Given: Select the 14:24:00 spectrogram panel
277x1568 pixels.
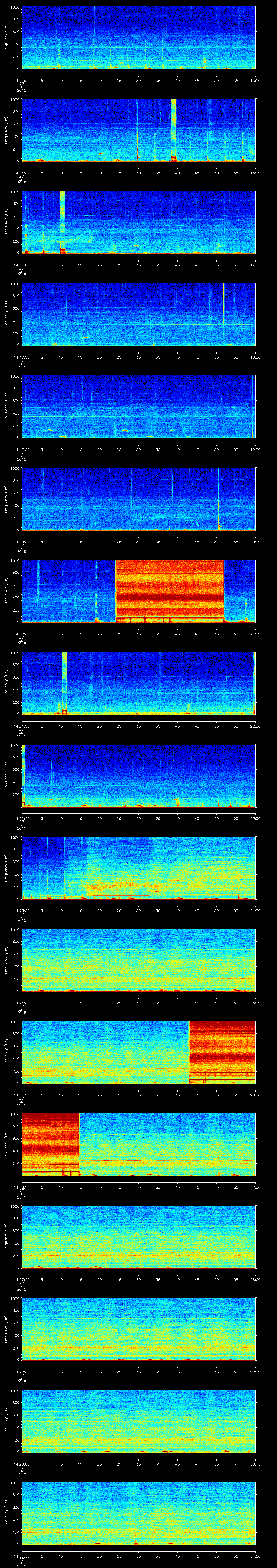Looking at the screenshot, I should pos(138,960).
